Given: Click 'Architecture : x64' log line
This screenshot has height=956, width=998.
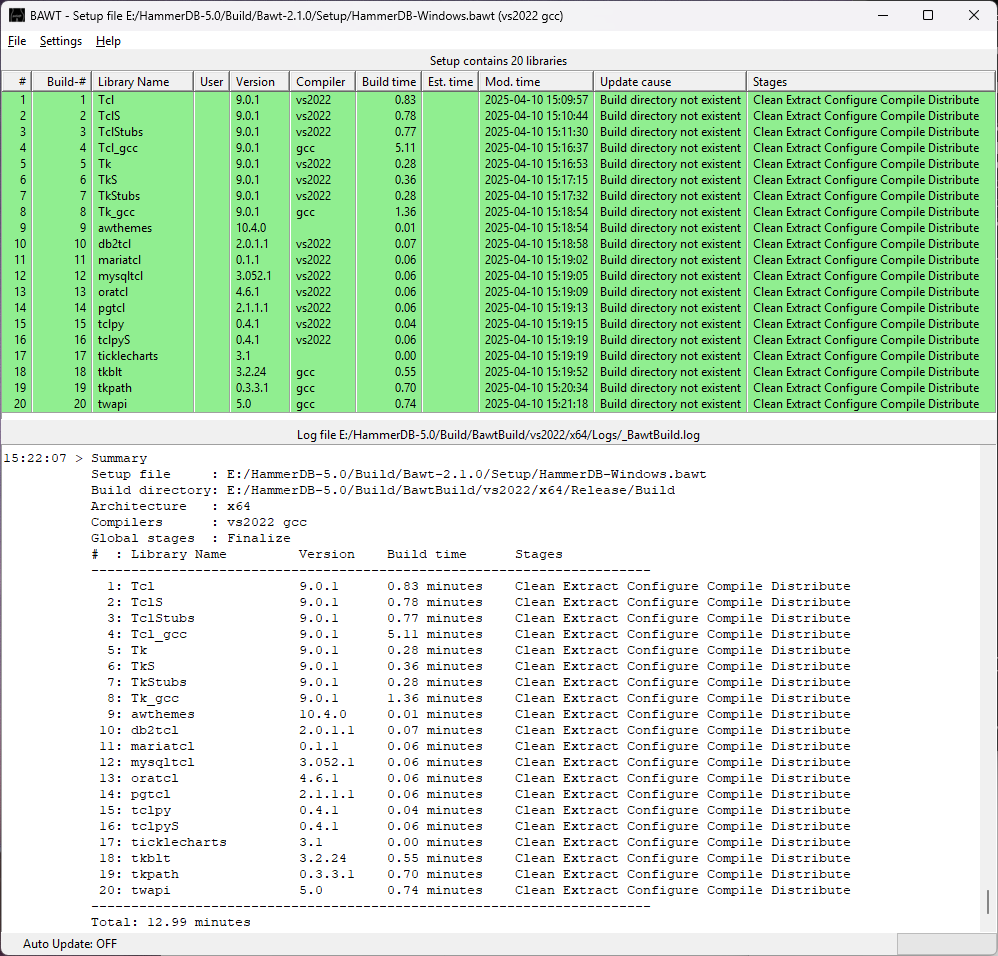Looking at the screenshot, I should [171, 506].
